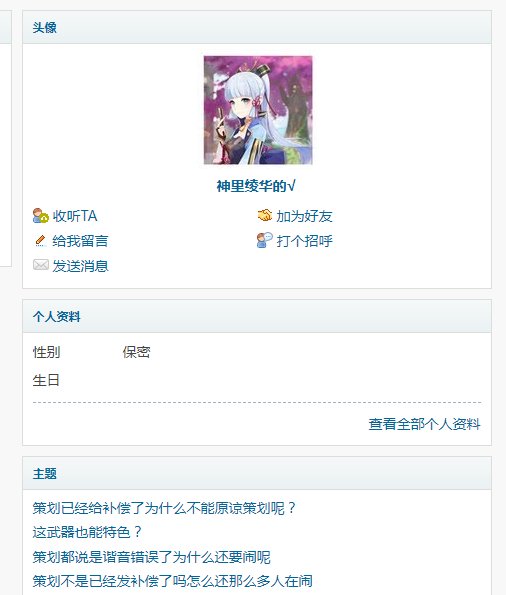The height and width of the screenshot is (595, 506).
Task: Open the thread 策划都说是谐音错误了为什么还要闹呢
Action: pyautogui.click(x=151, y=557)
